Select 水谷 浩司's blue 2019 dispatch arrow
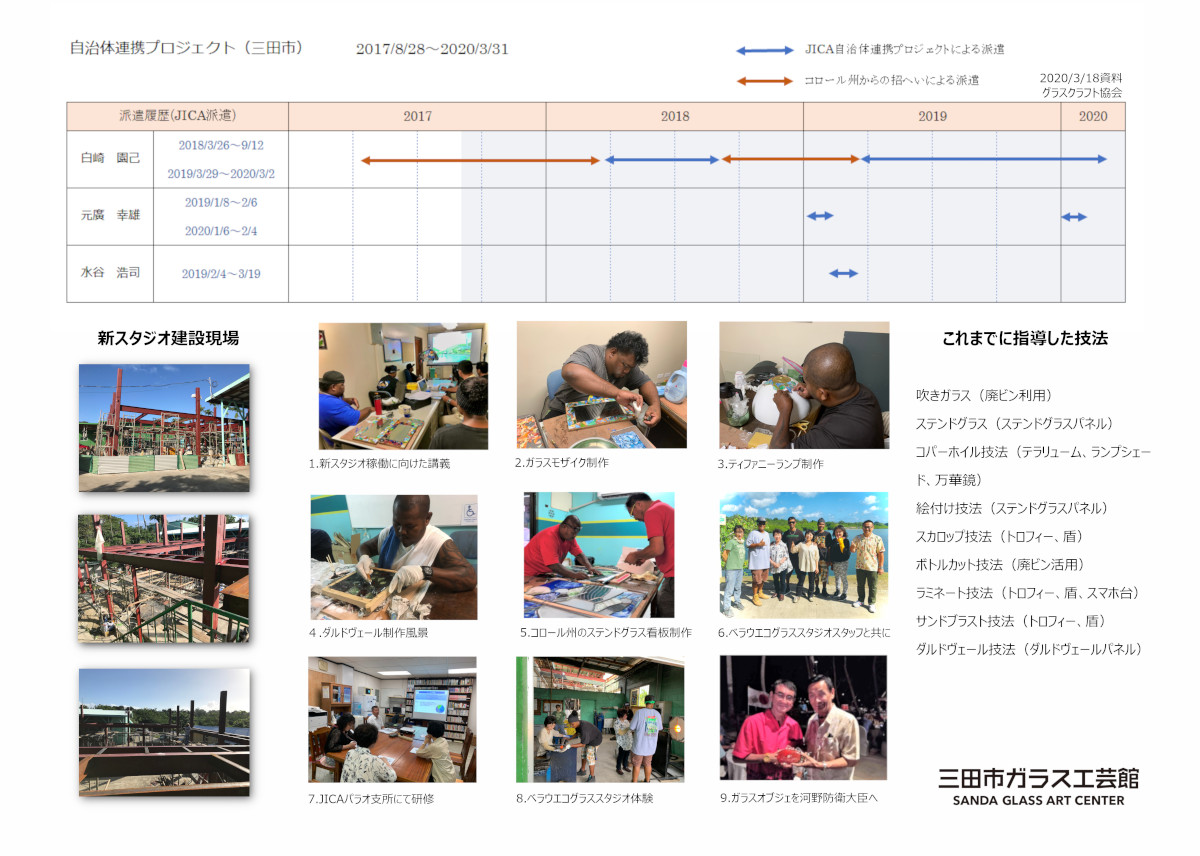 coord(843,273)
